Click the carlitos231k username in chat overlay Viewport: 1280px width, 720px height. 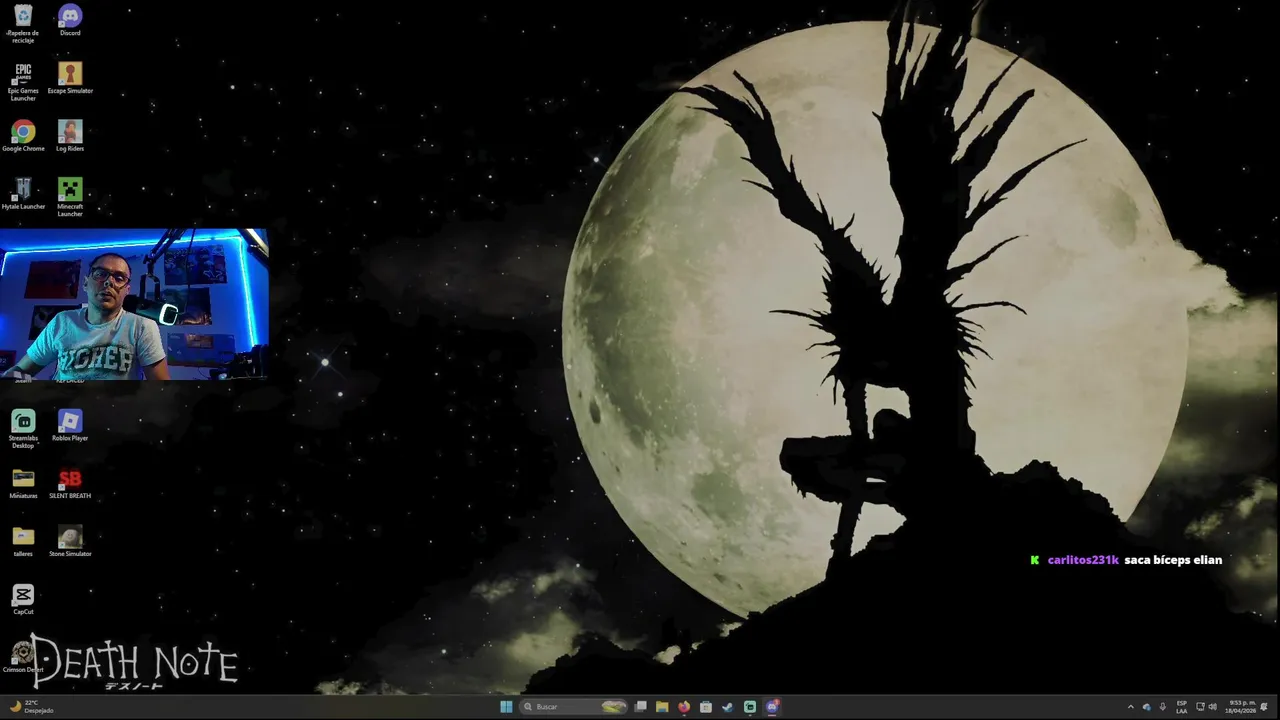click(x=1083, y=560)
